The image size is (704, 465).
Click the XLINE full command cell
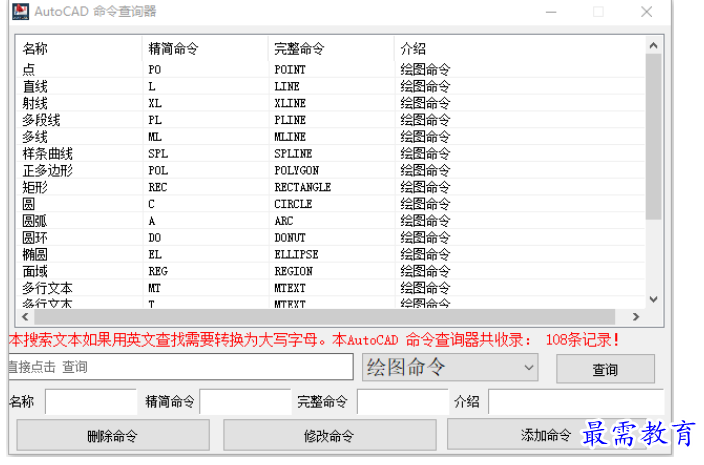coord(290,103)
